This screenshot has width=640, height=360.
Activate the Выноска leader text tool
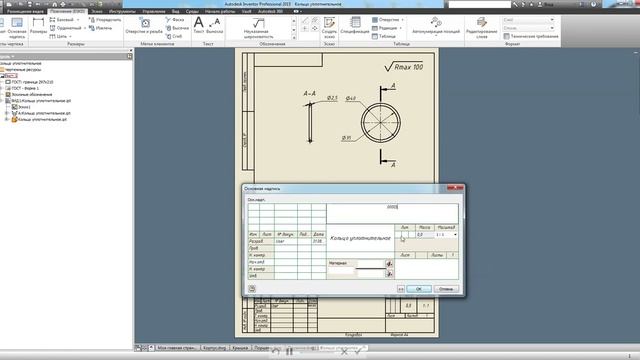pyautogui.click(x=215, y=25)
